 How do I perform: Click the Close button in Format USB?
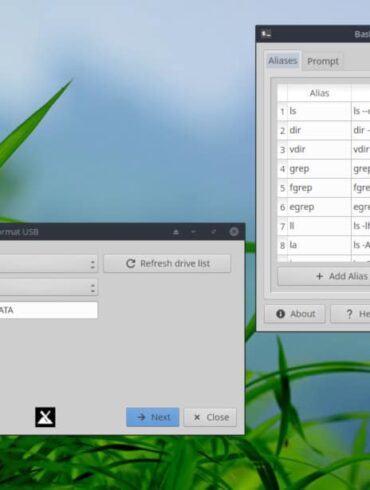210,417
